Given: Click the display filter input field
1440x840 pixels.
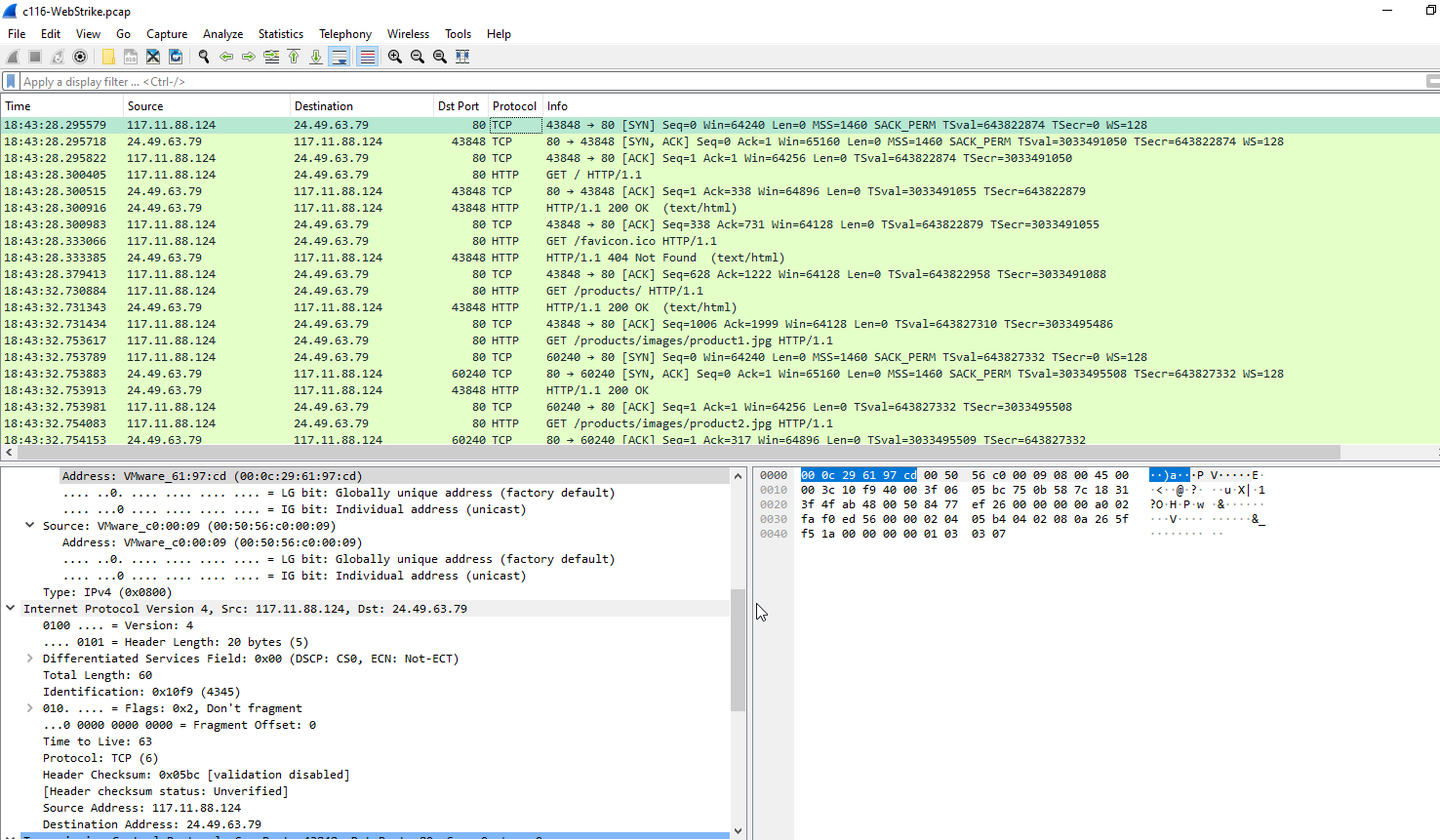Looking at the screenshot, I should [x=683, y=82].
